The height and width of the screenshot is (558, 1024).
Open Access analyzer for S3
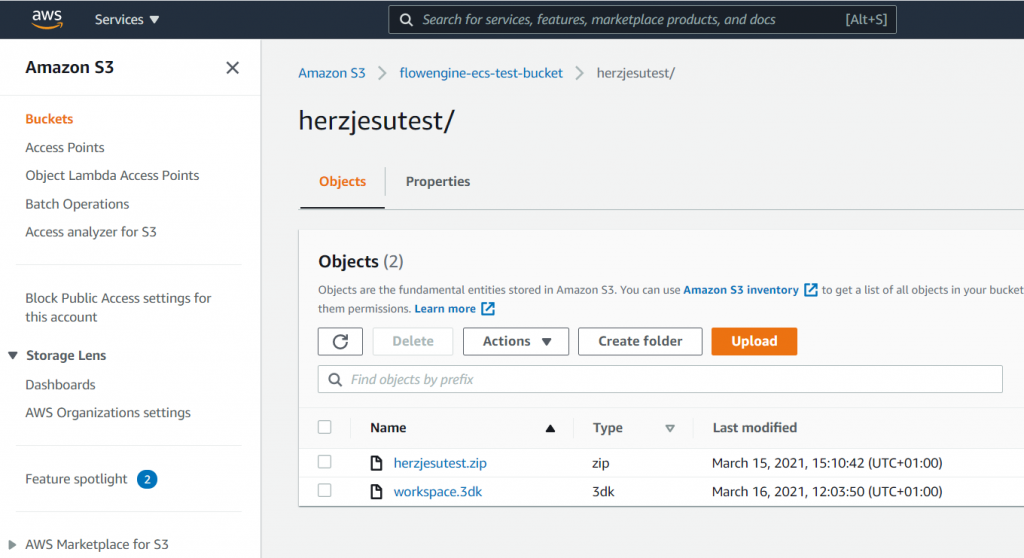tap(91, 232)
